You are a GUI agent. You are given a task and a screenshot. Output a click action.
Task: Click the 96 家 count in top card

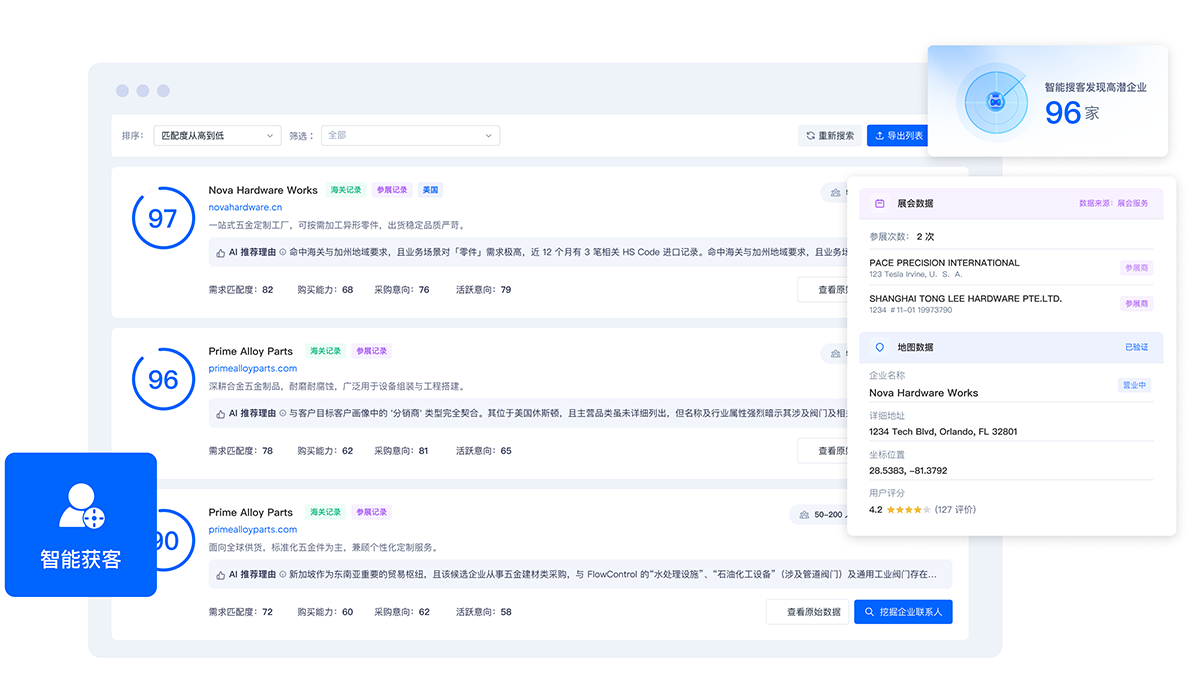point(1072,113)
